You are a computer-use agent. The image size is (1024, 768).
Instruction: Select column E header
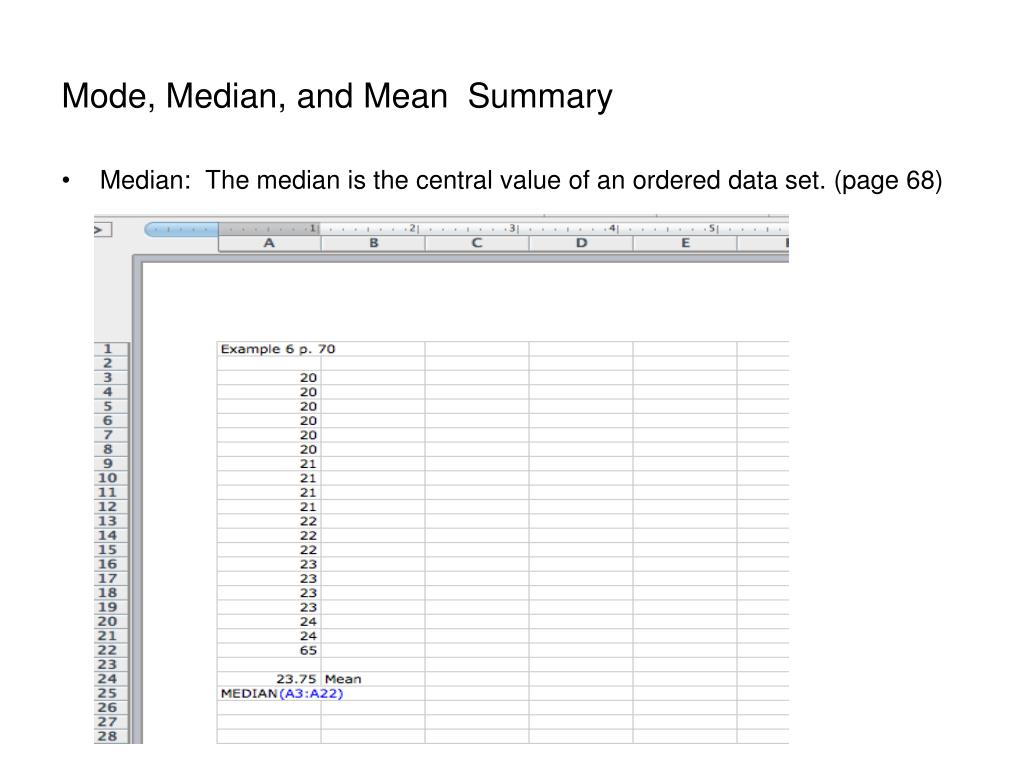[x=684, y=243]
